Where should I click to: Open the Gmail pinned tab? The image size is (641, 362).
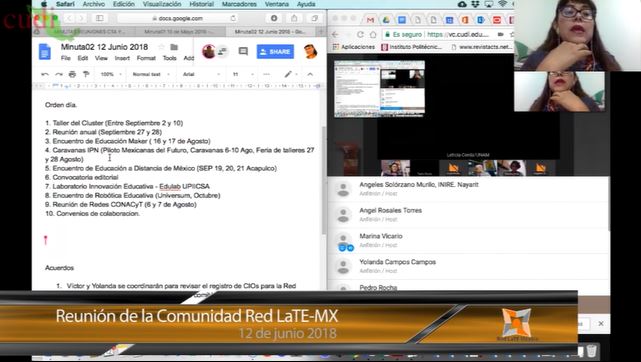click(x=370, y=20)
